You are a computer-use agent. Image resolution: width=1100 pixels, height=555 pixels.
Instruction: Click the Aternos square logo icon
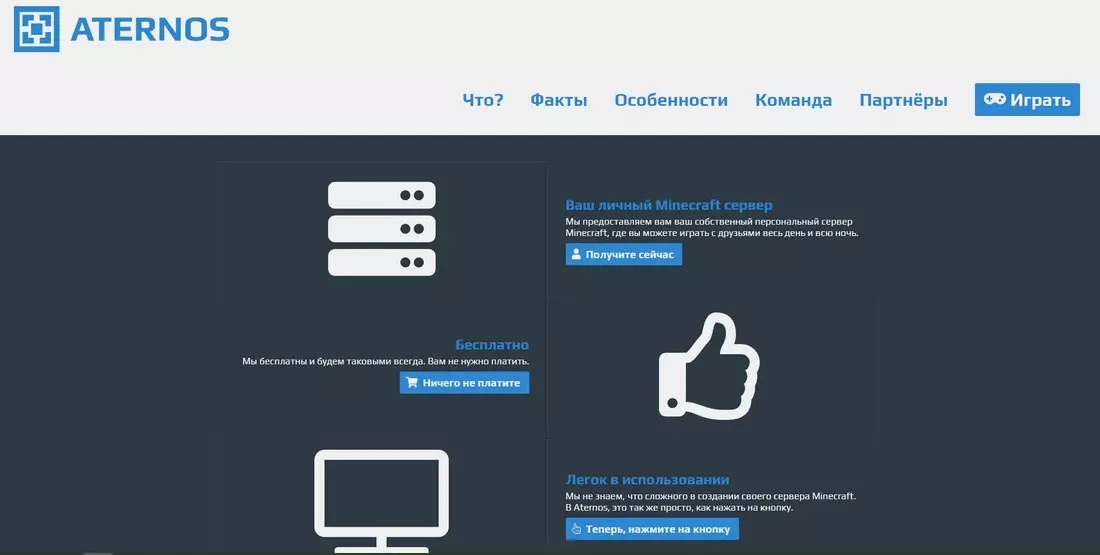pyautogui.click(x=36, y=29)
